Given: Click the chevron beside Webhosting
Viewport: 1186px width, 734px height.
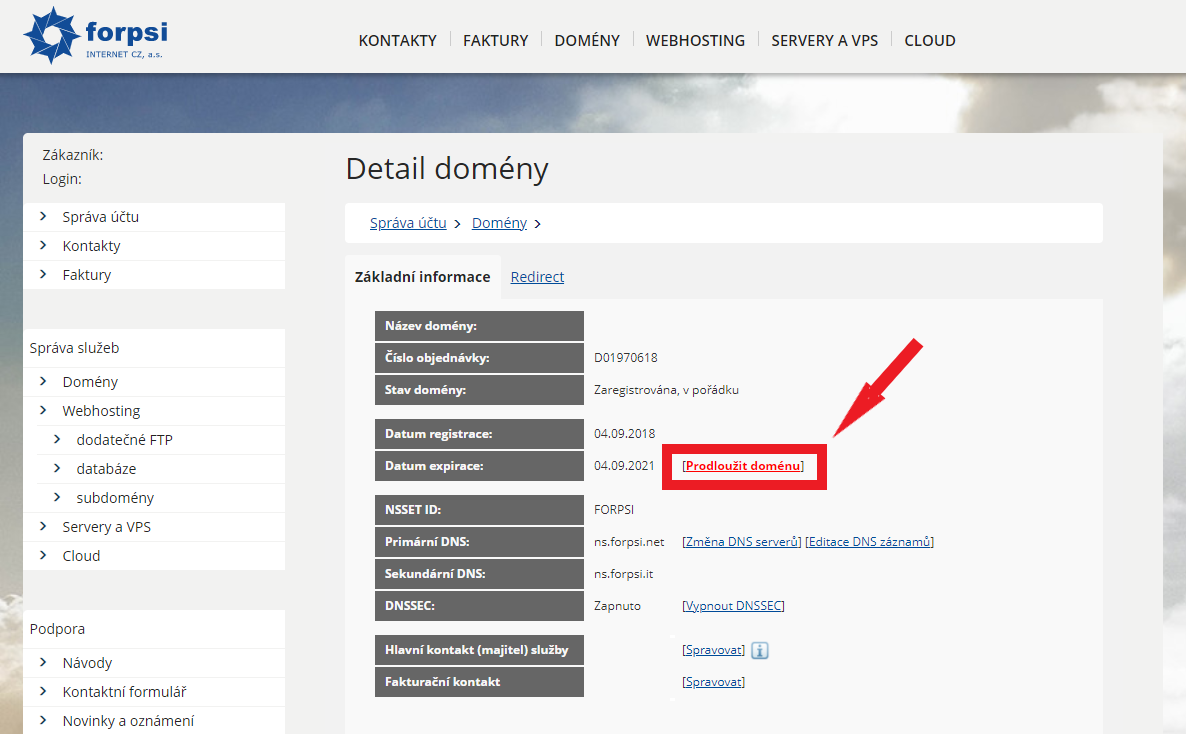Looking at the screenshot, I should [43, 410].
